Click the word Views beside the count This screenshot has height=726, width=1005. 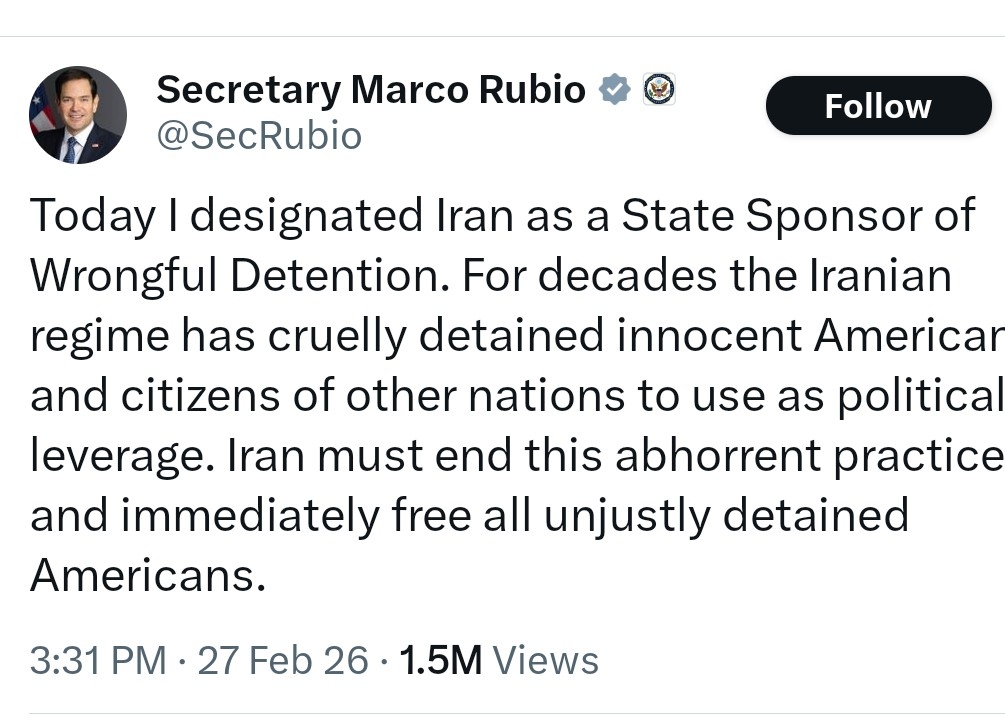coord(546,660)
